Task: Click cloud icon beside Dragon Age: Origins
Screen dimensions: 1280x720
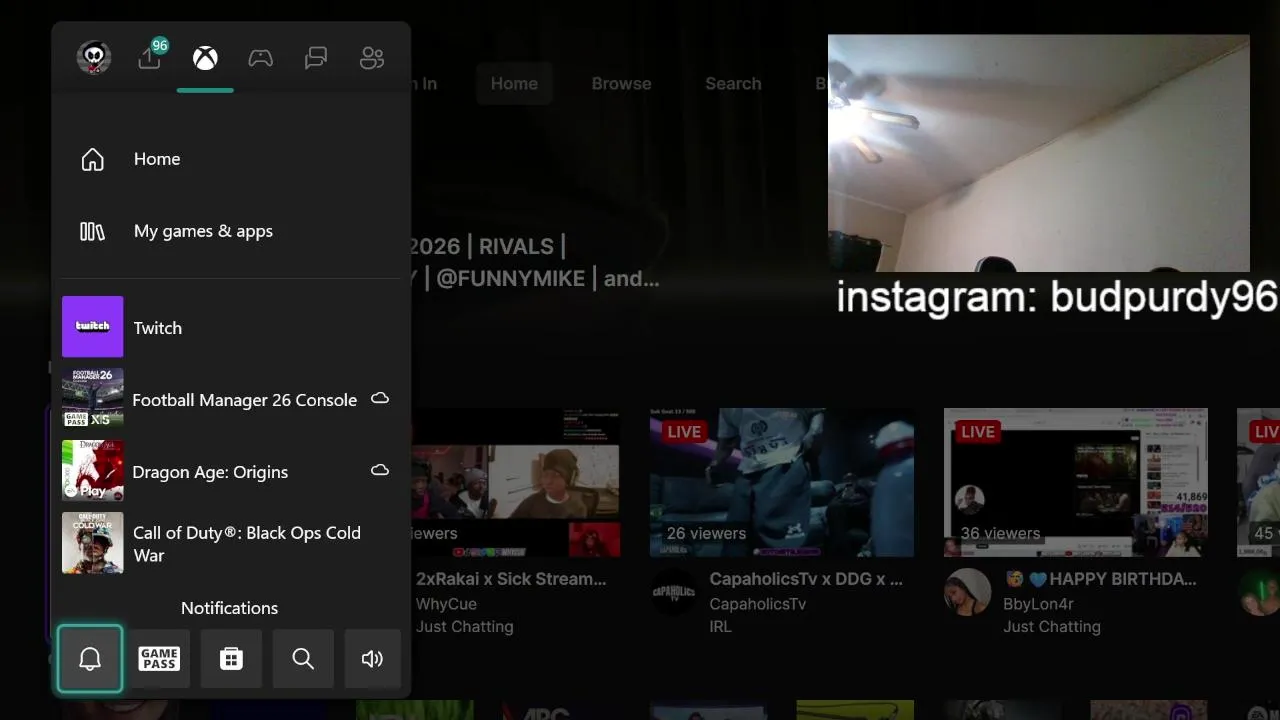Action: pos(380,470)
